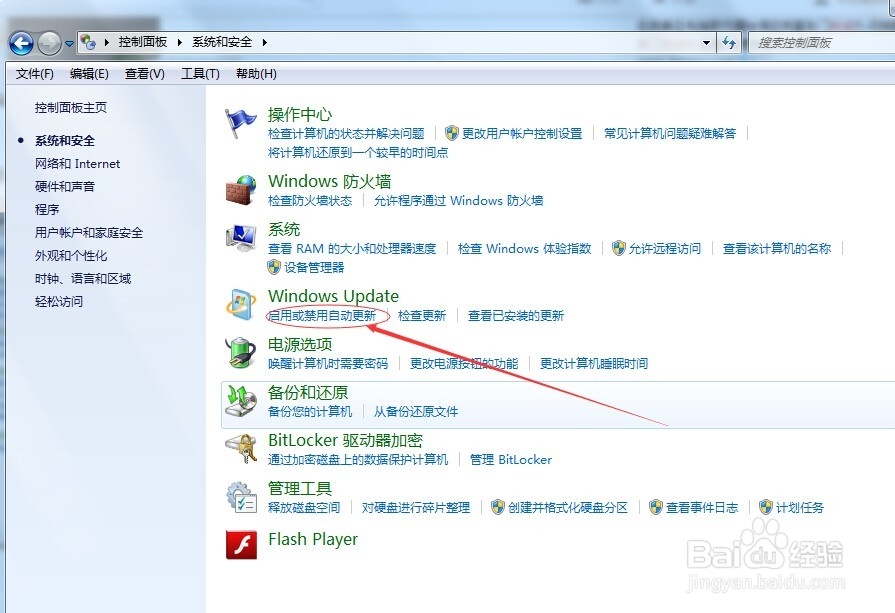Open the address bar history dropdown
The height and width of the screenshot is (613, 895).
tap(707, 43)
